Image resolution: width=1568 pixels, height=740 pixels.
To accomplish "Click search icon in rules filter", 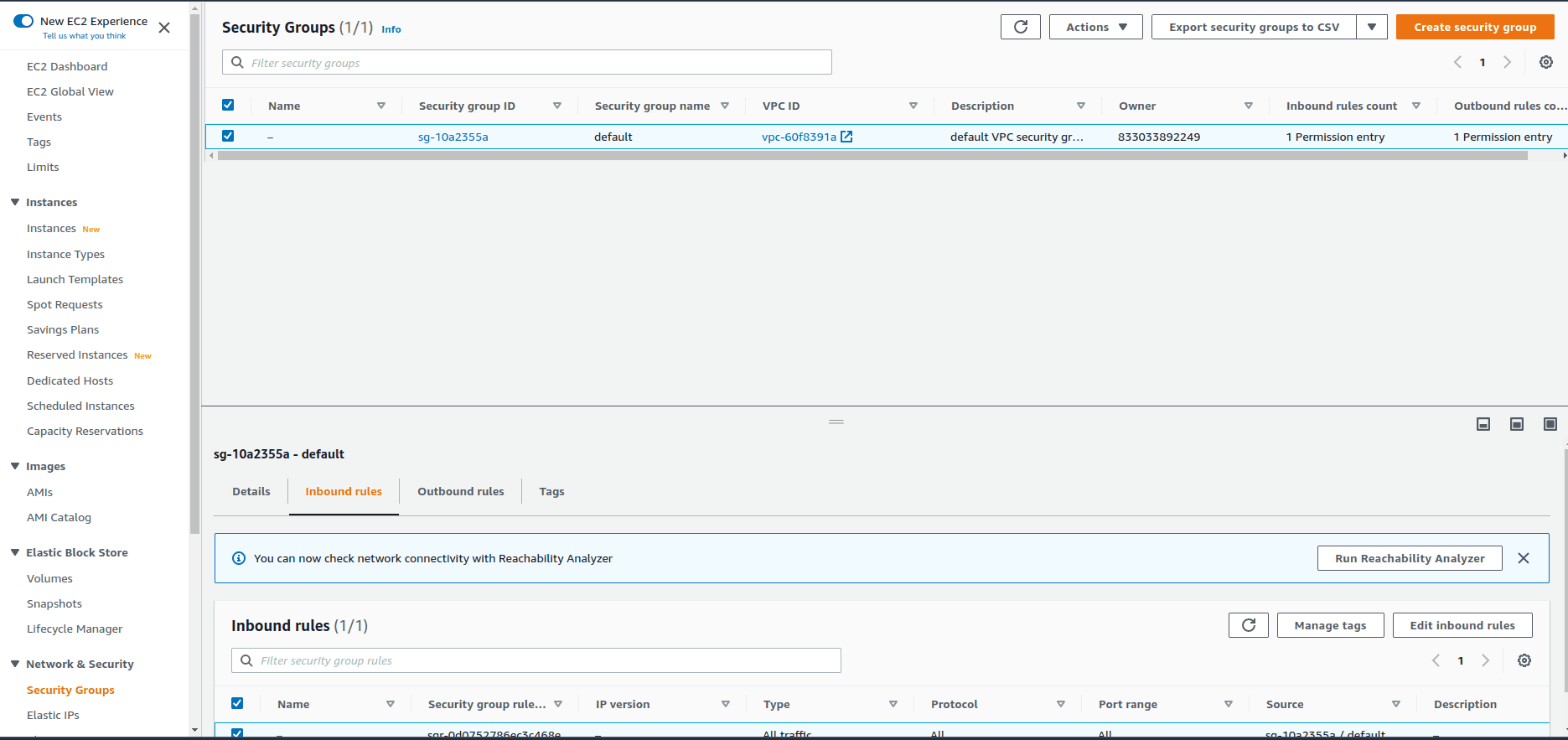I will pos(246,660).
